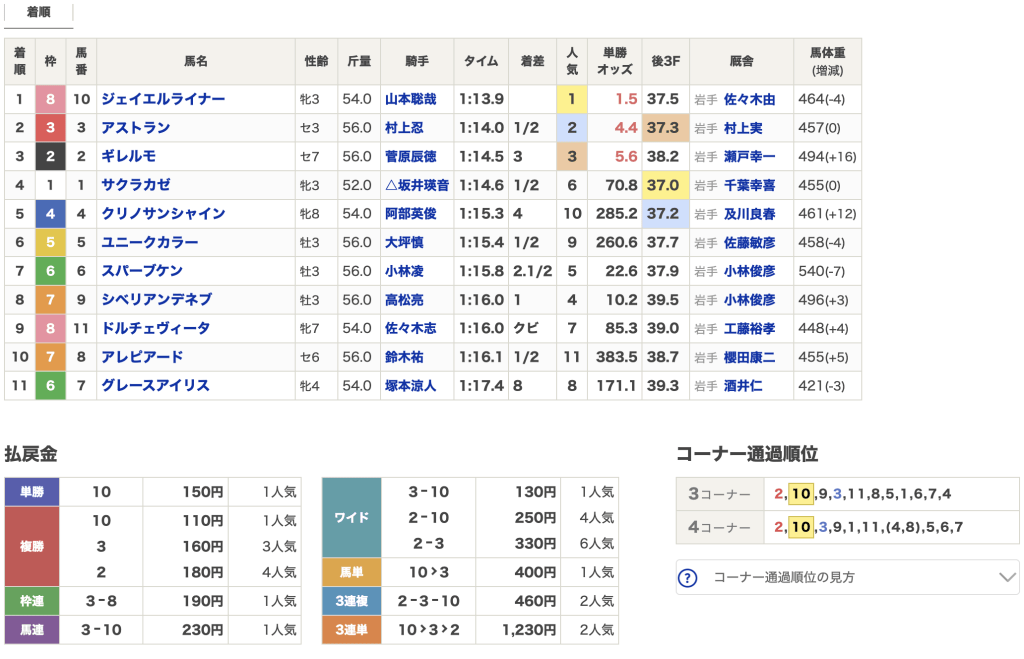Open trainer 小林俊彦 in シベリアンデネブ row
This screenshot has height=659, width=1024.
coord(750,300)
